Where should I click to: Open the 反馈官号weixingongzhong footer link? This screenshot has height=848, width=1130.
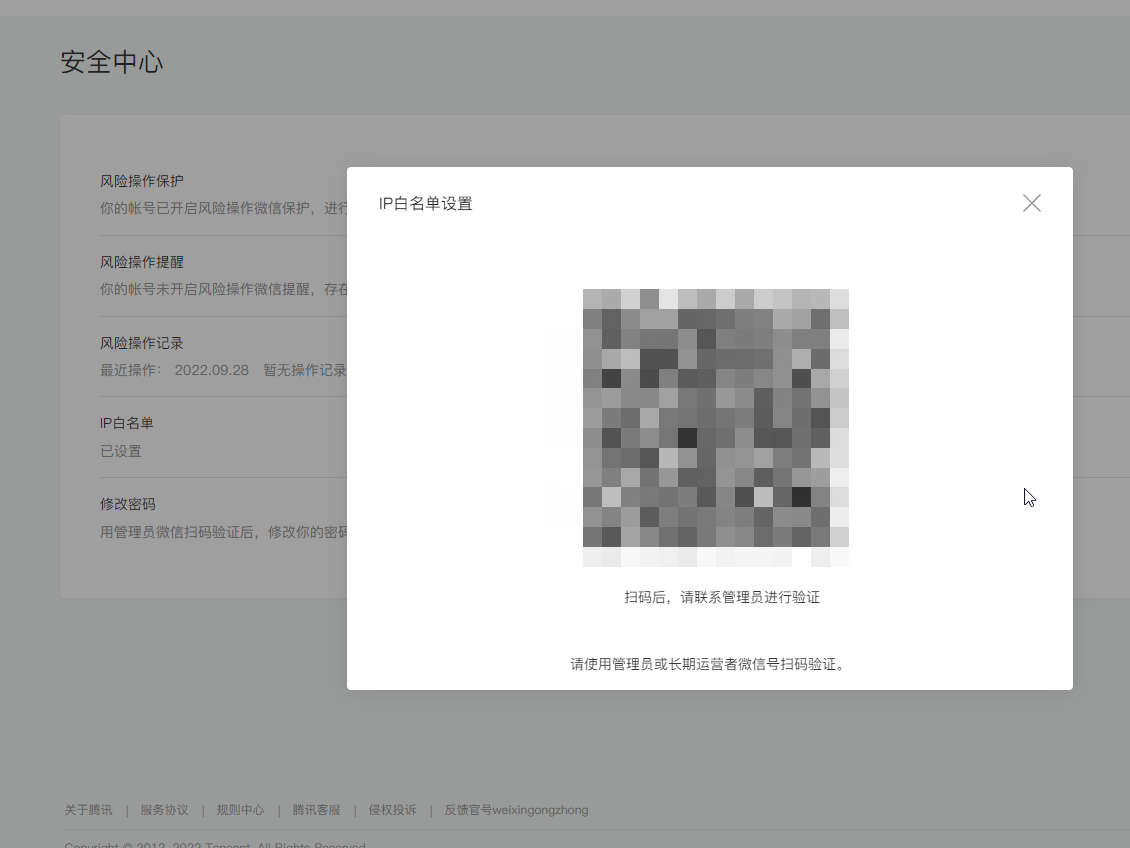[x=517, y=810]
